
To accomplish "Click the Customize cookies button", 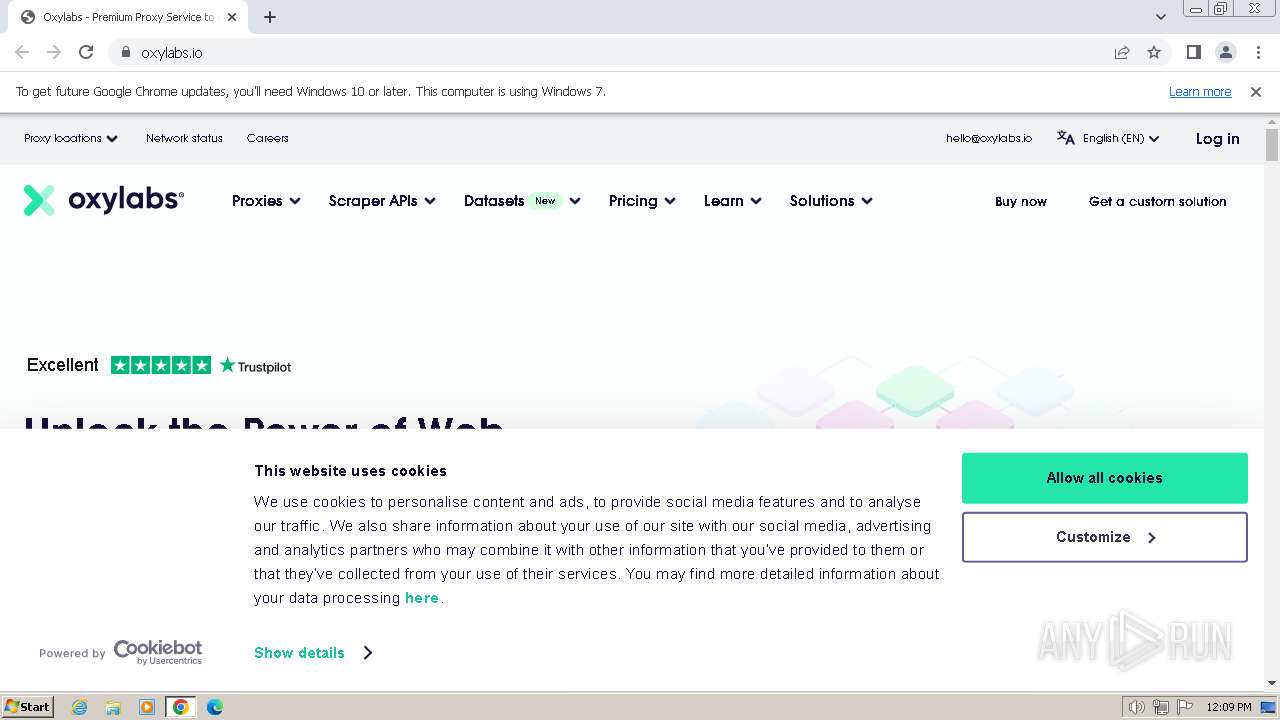I will pos(1104,537).
